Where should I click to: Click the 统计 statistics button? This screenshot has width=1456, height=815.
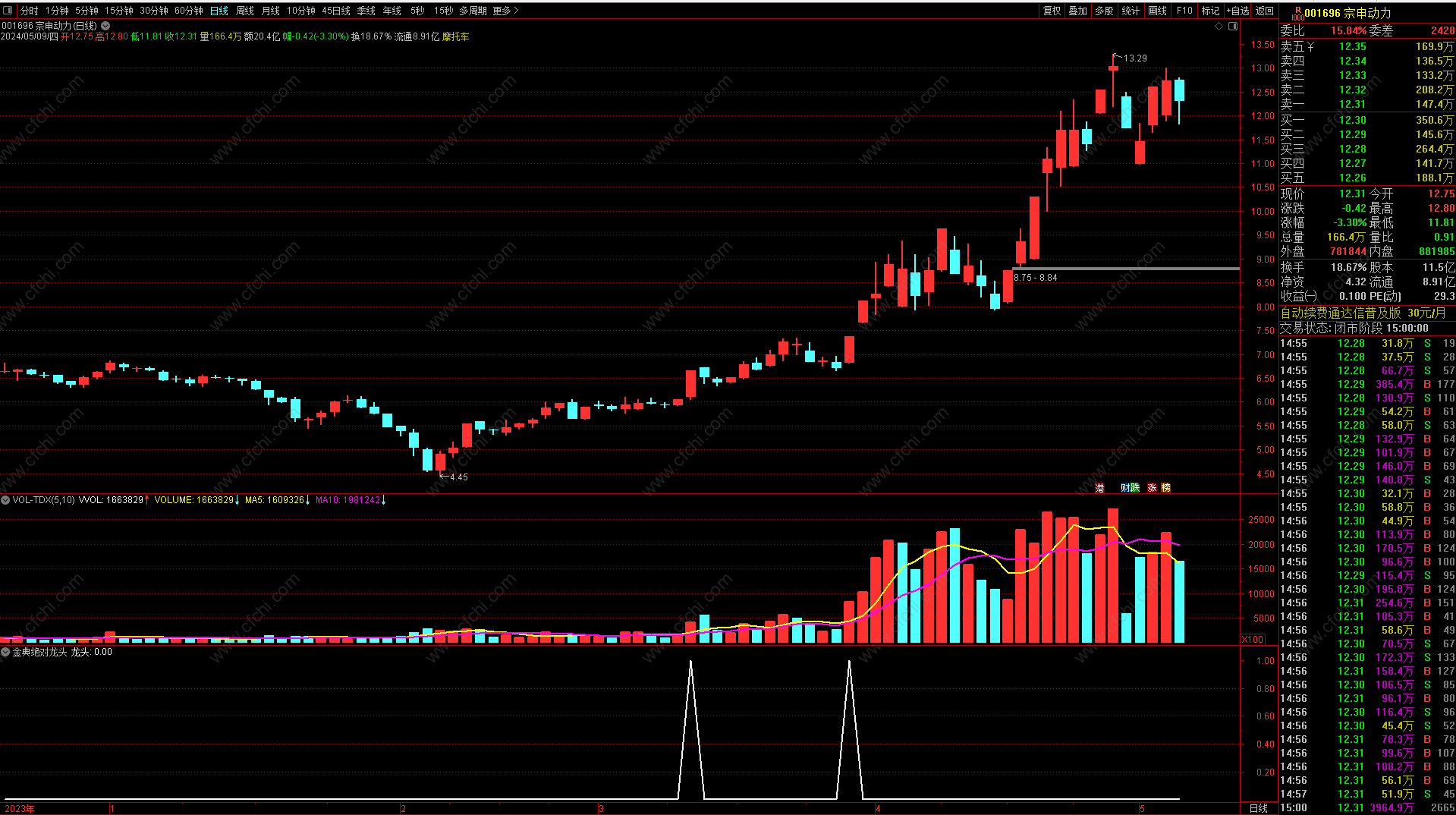pos(1131,11)
